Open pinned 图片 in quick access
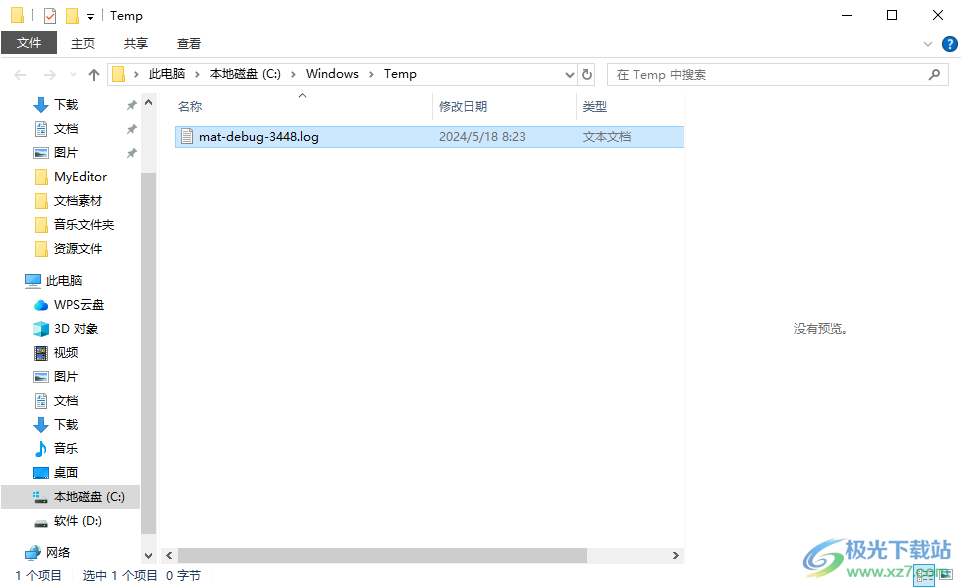Image resolution: width=962 pixels, height=588 pixels. coord(66,153)
